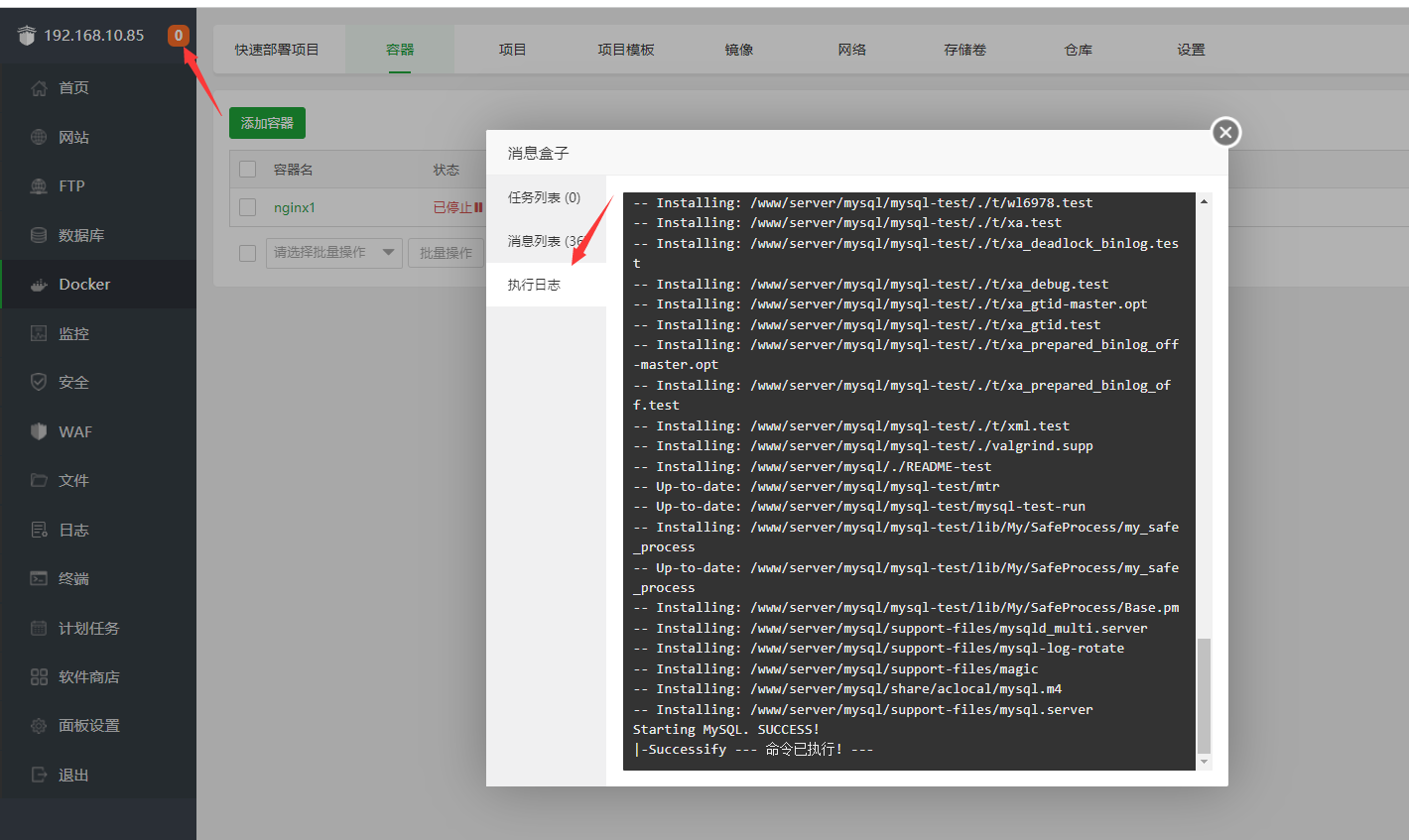Click the Docker whale icon in the sidebar
1409x840 pixels.
tap(39, 285)
